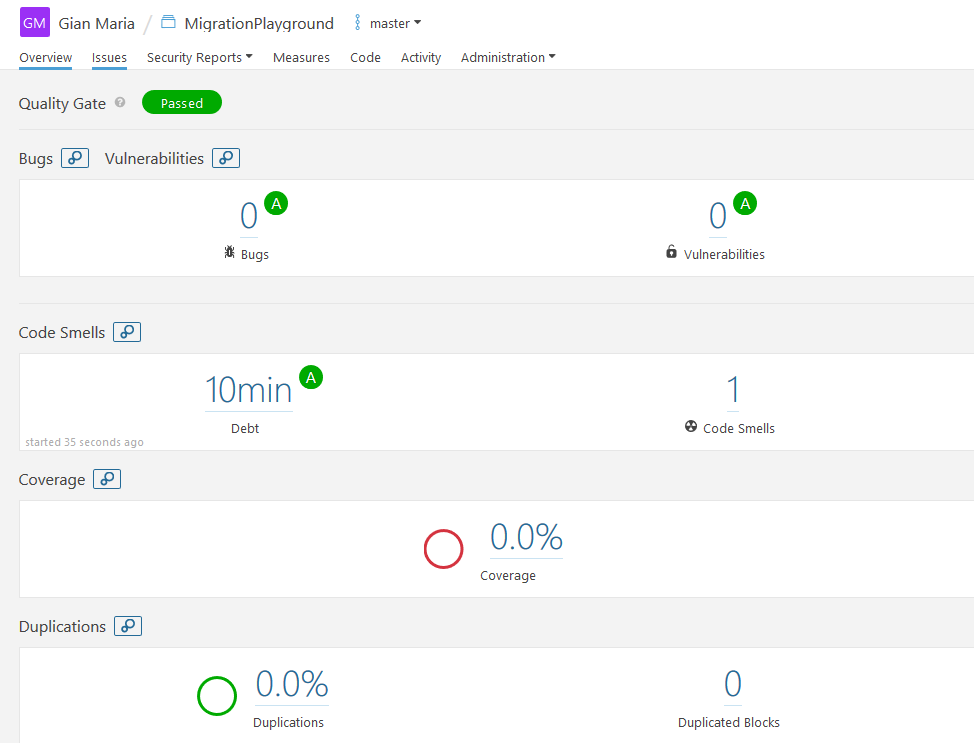Viewport: 974px width, 743px height.
Task: Open drilldown icon next to Vulnerabilities heading
Action: tap(226, 158)
